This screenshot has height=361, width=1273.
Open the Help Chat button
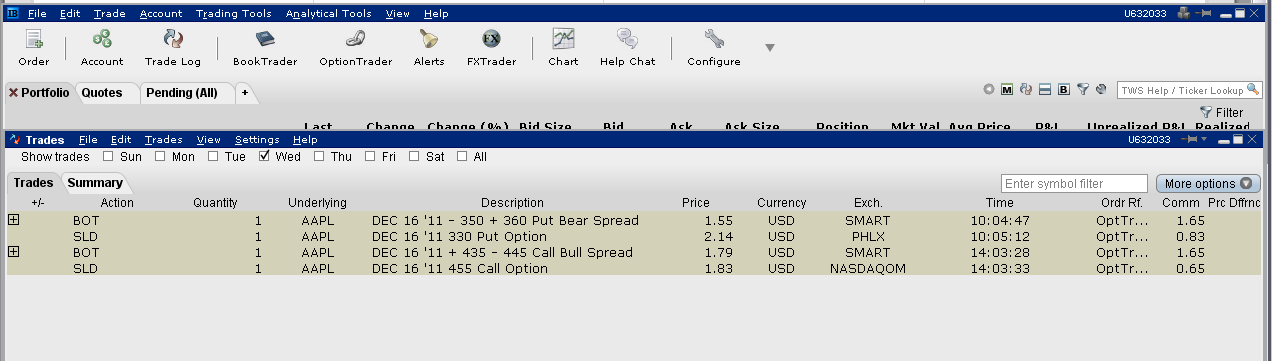pyautogui.click(x=628, y=47)
